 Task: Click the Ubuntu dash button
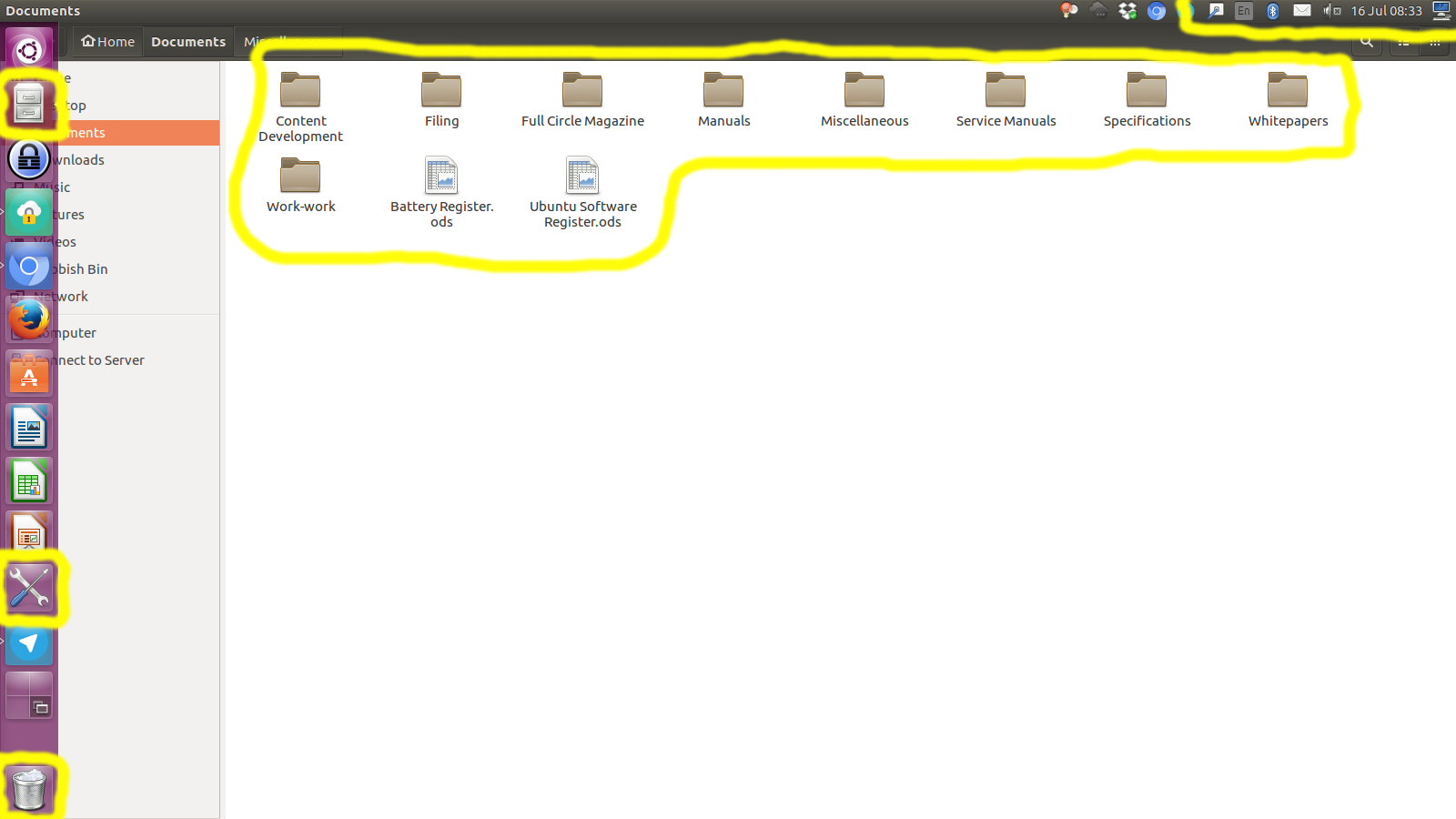[x=29, y=49]
